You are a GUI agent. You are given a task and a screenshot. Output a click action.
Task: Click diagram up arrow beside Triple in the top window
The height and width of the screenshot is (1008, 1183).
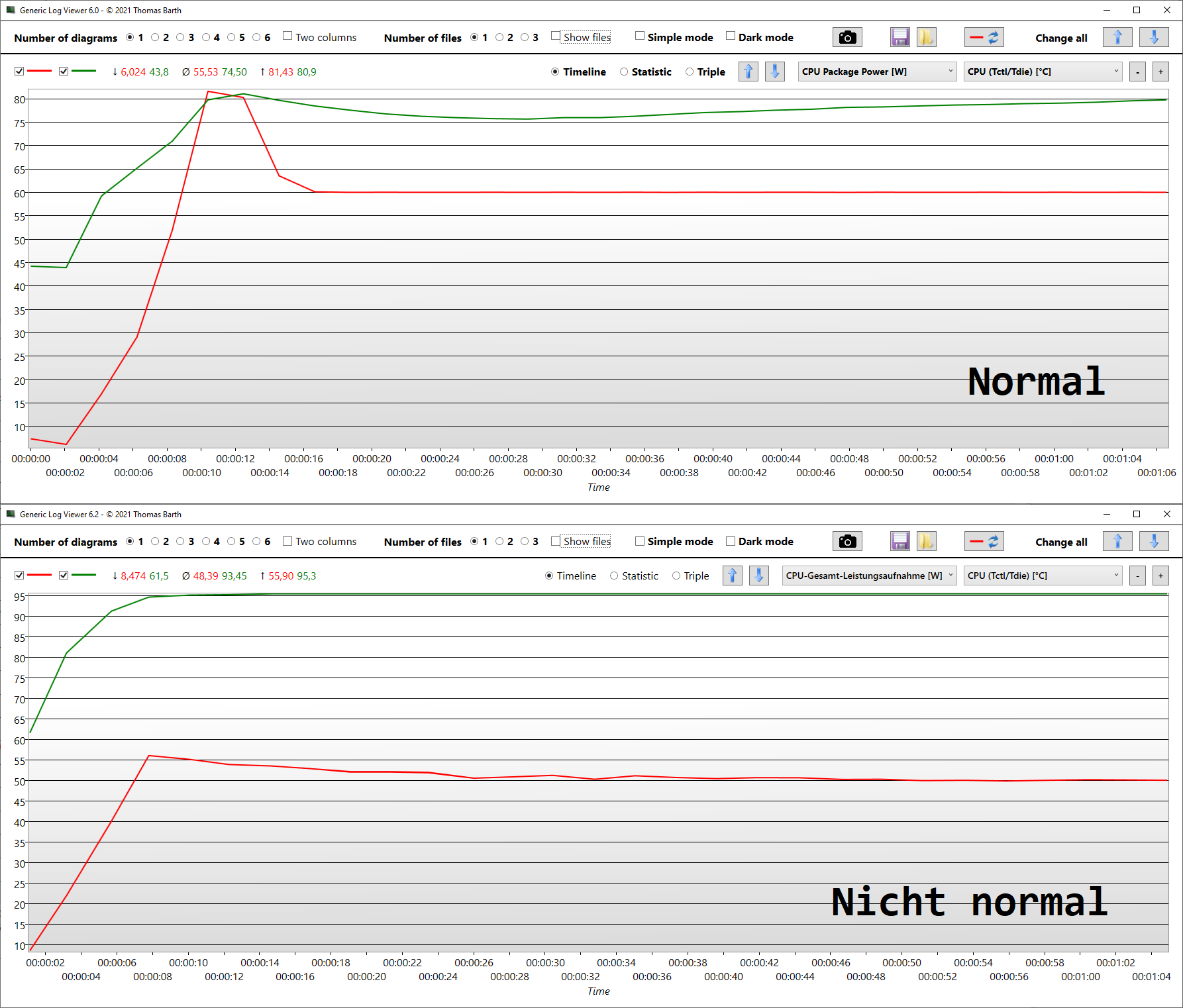click(x=748, y=72)
